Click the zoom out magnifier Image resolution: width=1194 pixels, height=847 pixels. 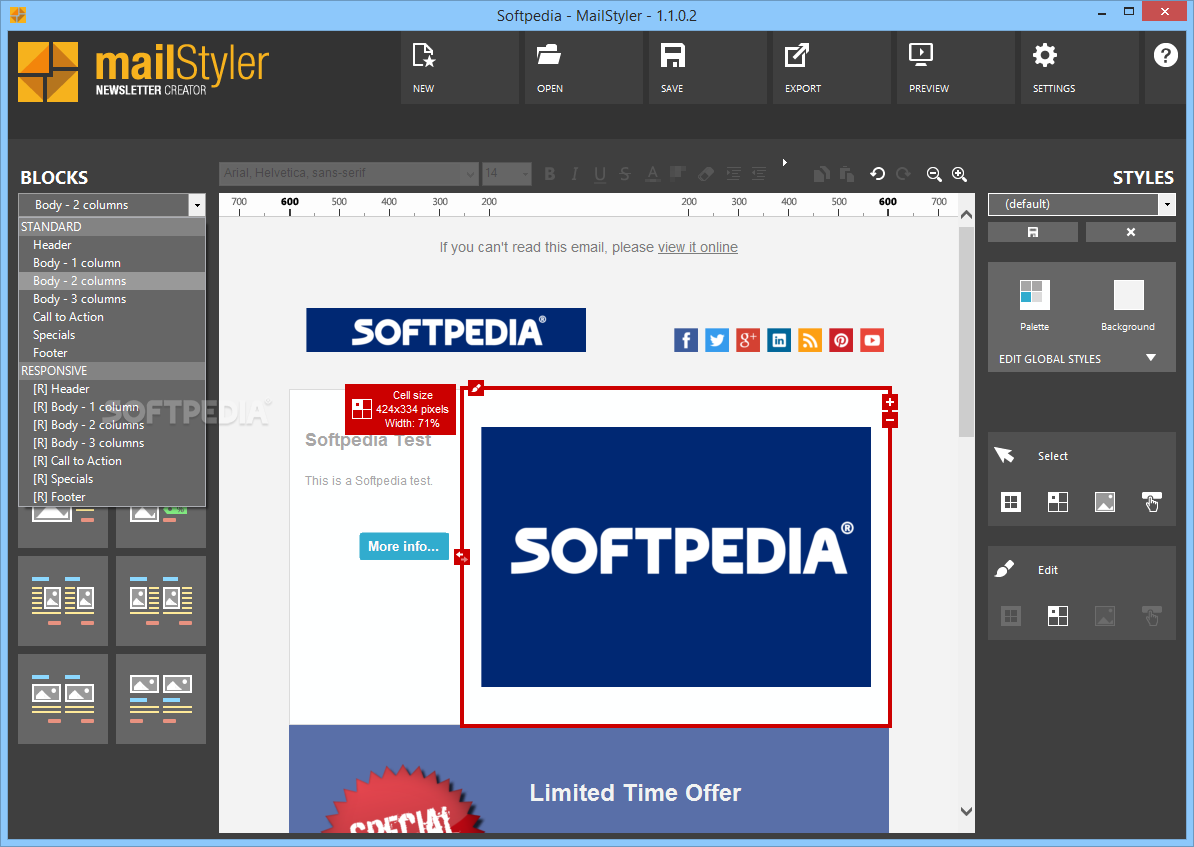click(934, 174)
